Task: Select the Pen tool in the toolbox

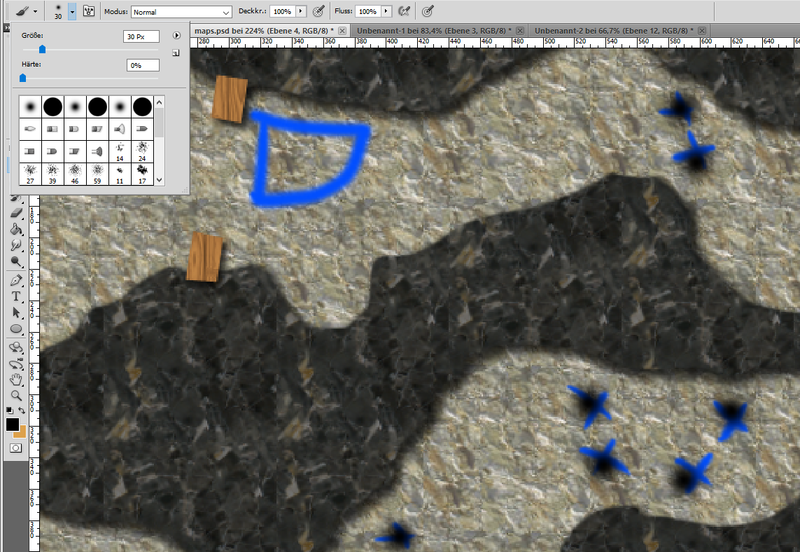Action: (16, 280)
